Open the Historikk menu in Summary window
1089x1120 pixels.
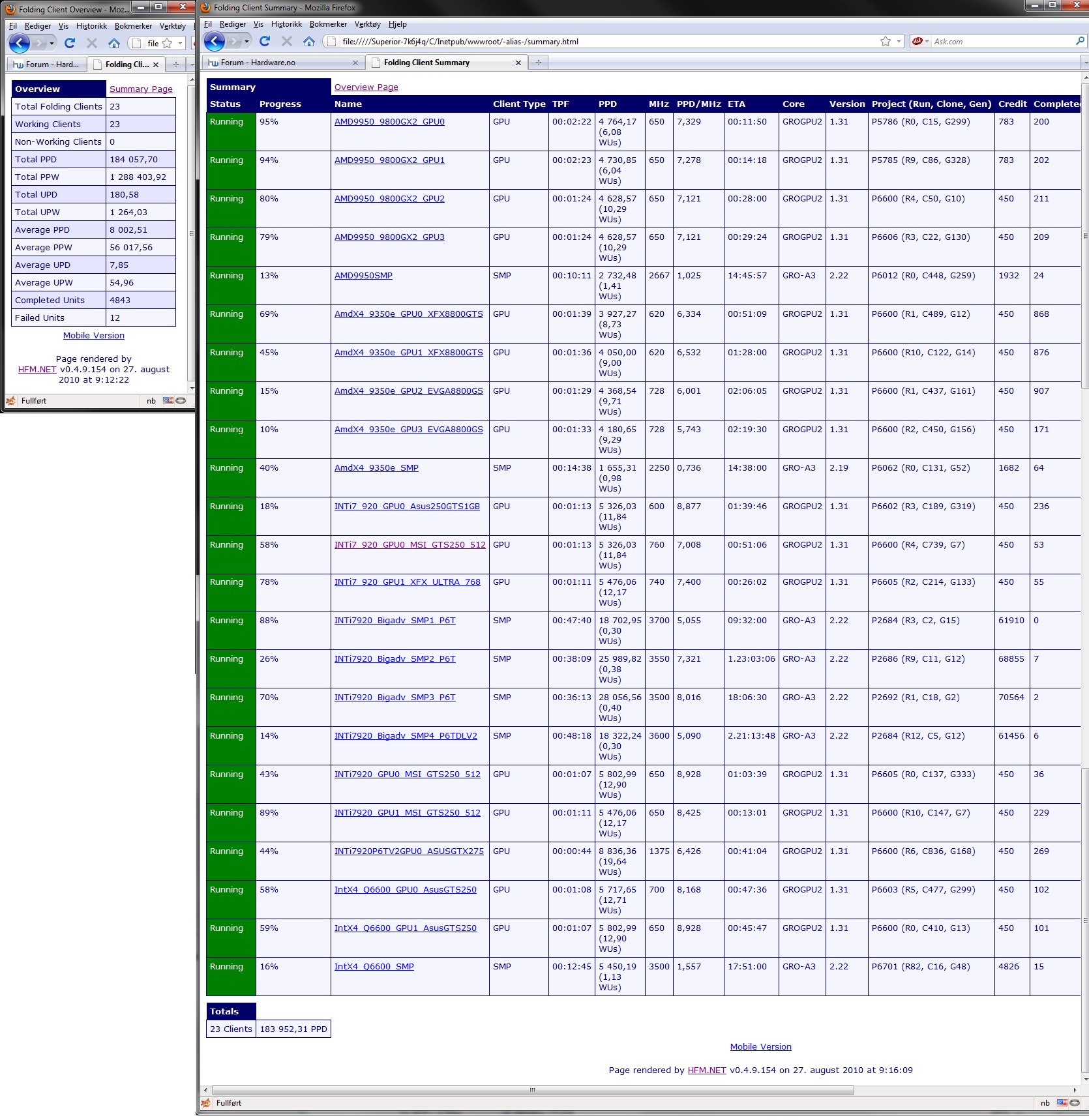[286, 24]
